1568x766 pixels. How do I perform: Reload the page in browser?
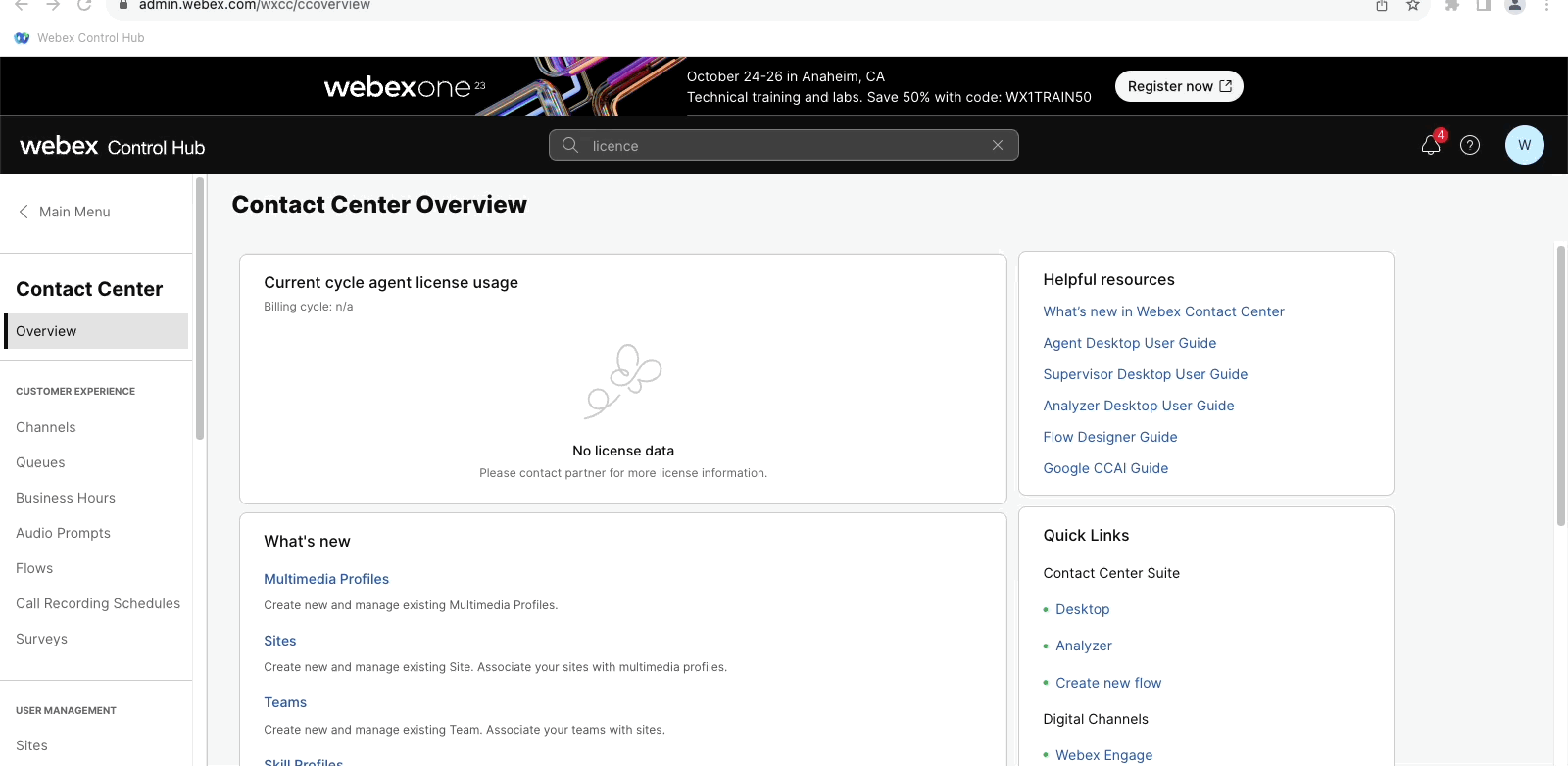(x=84, y=6)
